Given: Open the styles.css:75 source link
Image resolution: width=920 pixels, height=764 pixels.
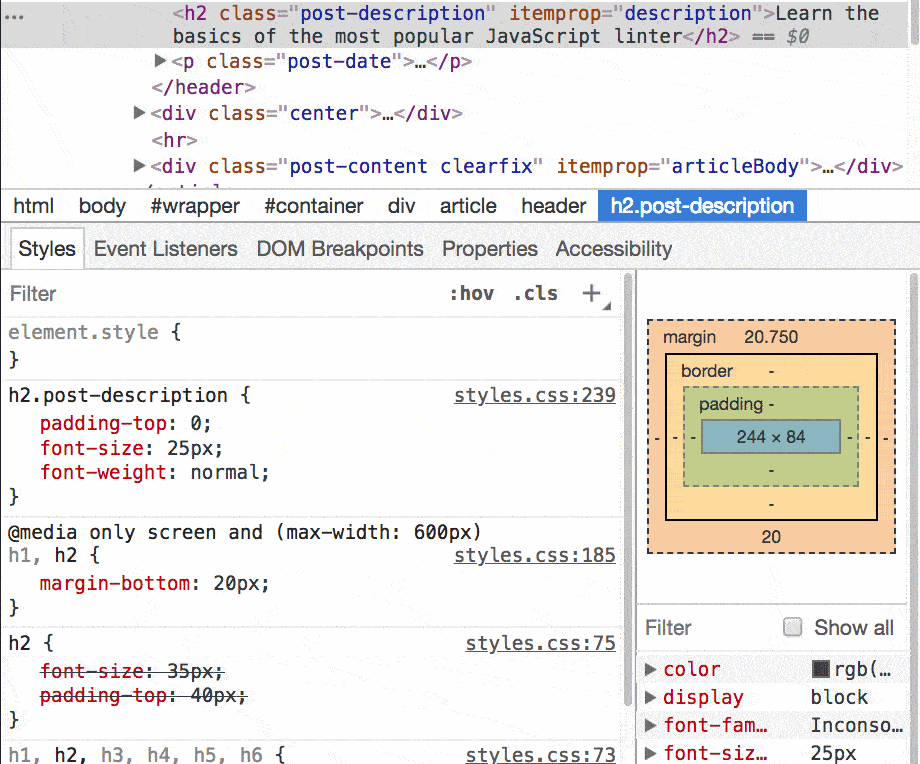Looking at the screenshot, I should 540,643.
